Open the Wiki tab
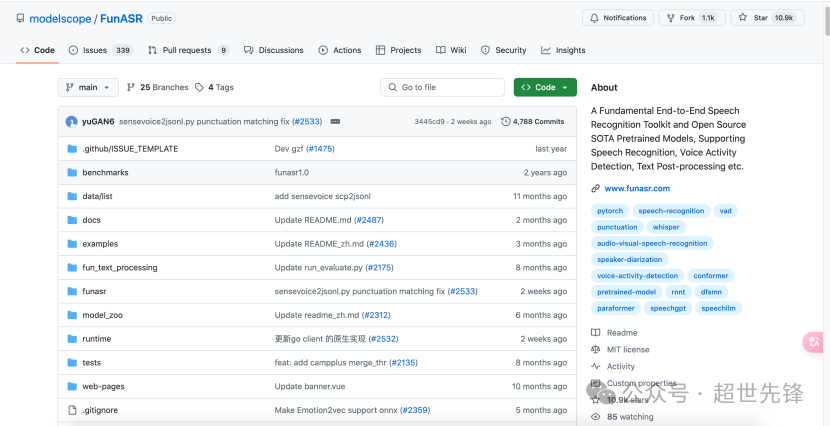 coord(451,50)
